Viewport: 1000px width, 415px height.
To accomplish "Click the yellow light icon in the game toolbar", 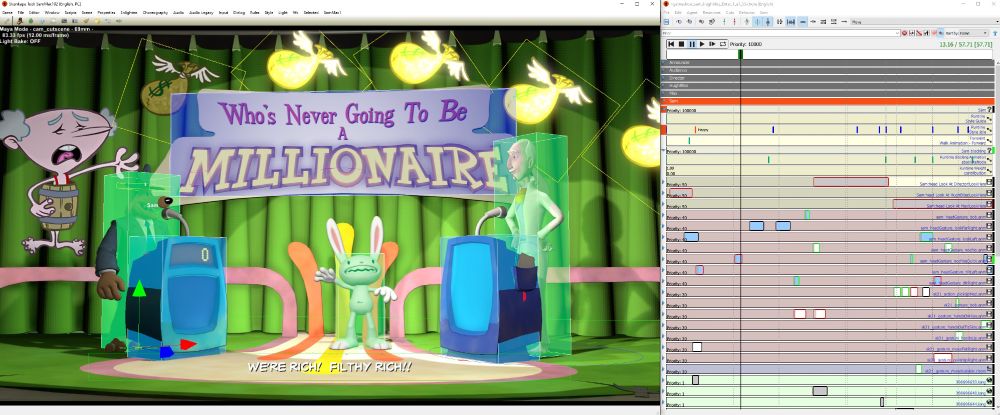I will pos(98,21).
